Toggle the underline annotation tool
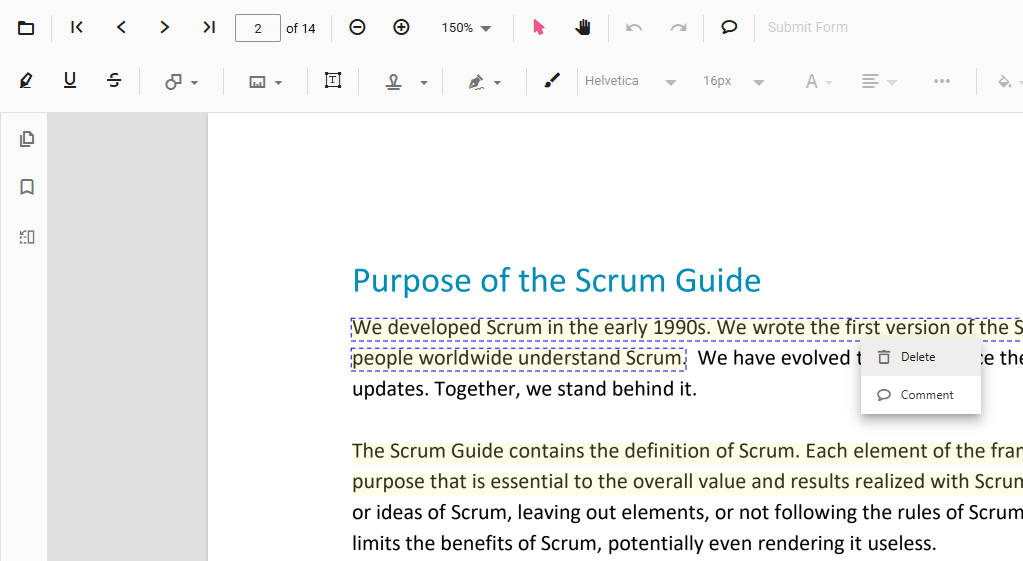The image size is (1023, 561). (x=70, y=82)
